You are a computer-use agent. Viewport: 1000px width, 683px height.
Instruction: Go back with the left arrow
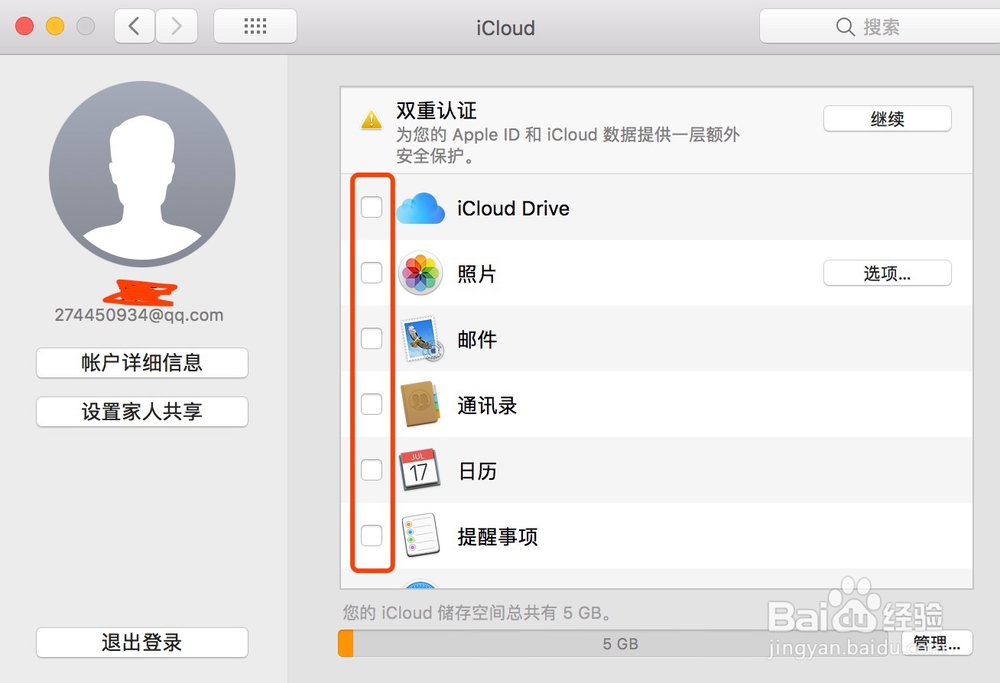click(x=134, y=26)
